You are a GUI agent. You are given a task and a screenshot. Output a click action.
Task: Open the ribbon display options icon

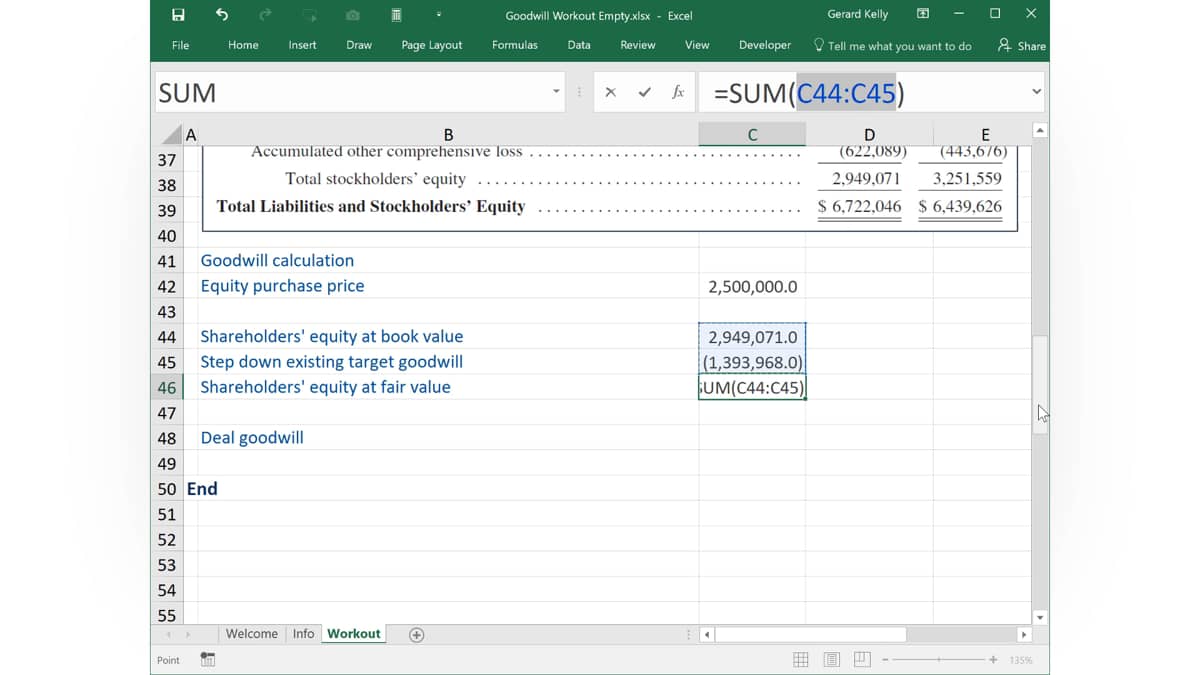[923, 14]
